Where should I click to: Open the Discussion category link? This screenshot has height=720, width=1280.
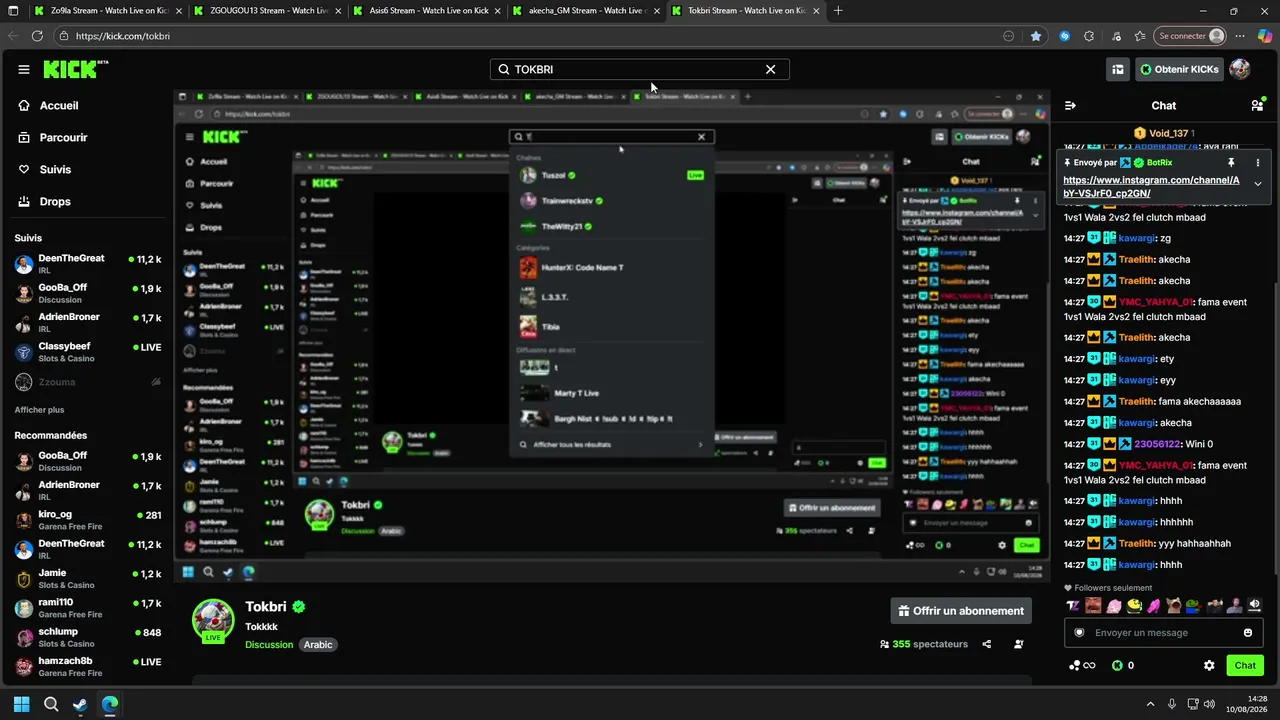pos(269,645)
